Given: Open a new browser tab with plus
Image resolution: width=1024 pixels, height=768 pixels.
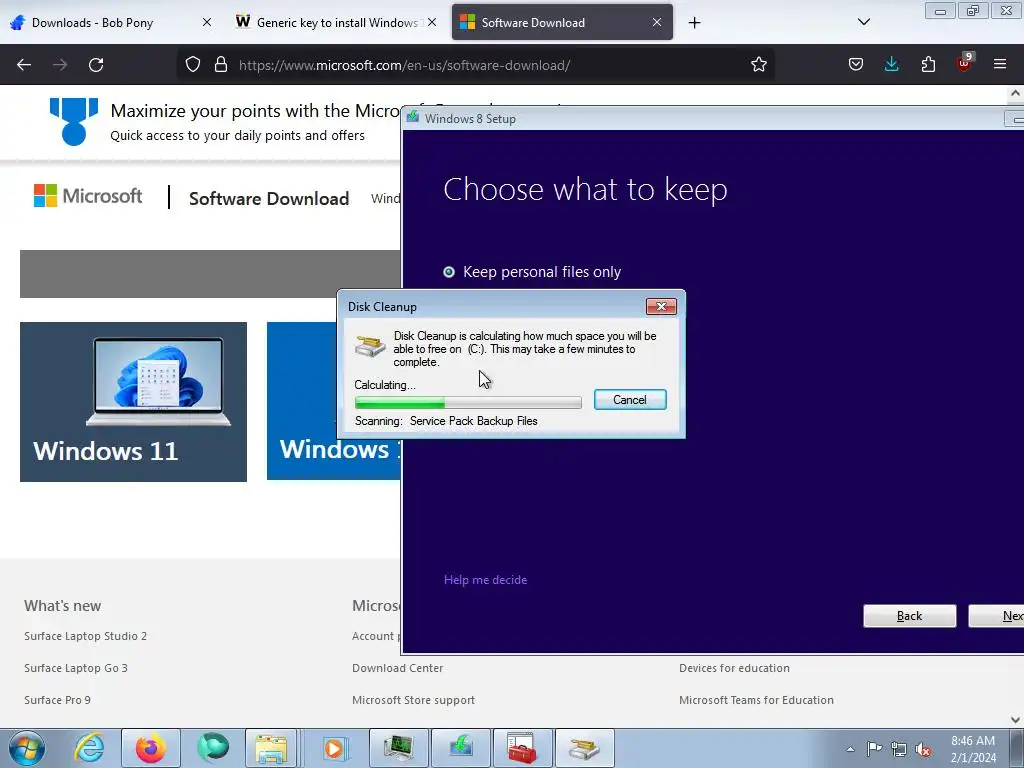Looking at the screenshot, I should point(694,23).
